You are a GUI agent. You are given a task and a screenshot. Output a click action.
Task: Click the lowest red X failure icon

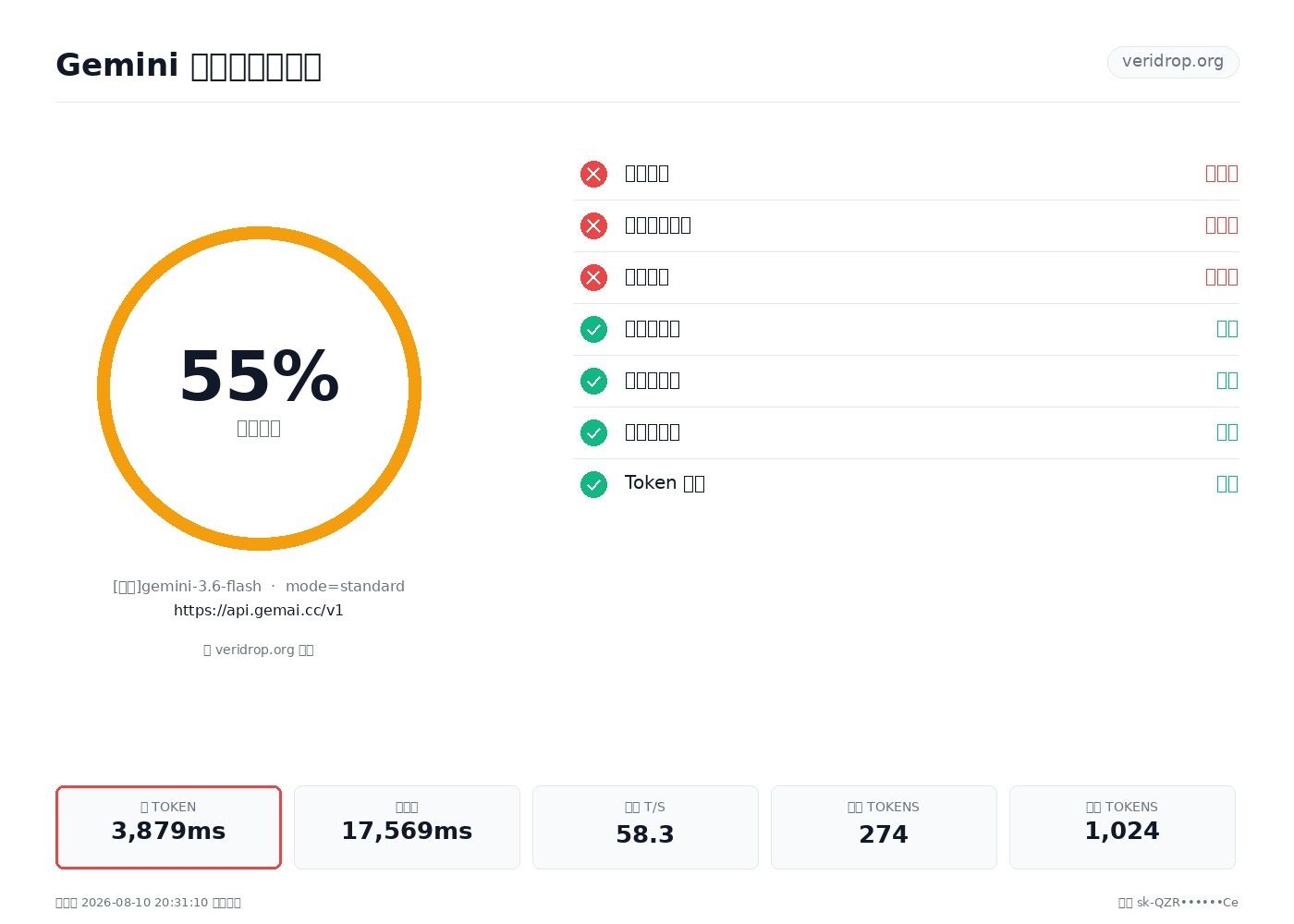tap(593, 277)
